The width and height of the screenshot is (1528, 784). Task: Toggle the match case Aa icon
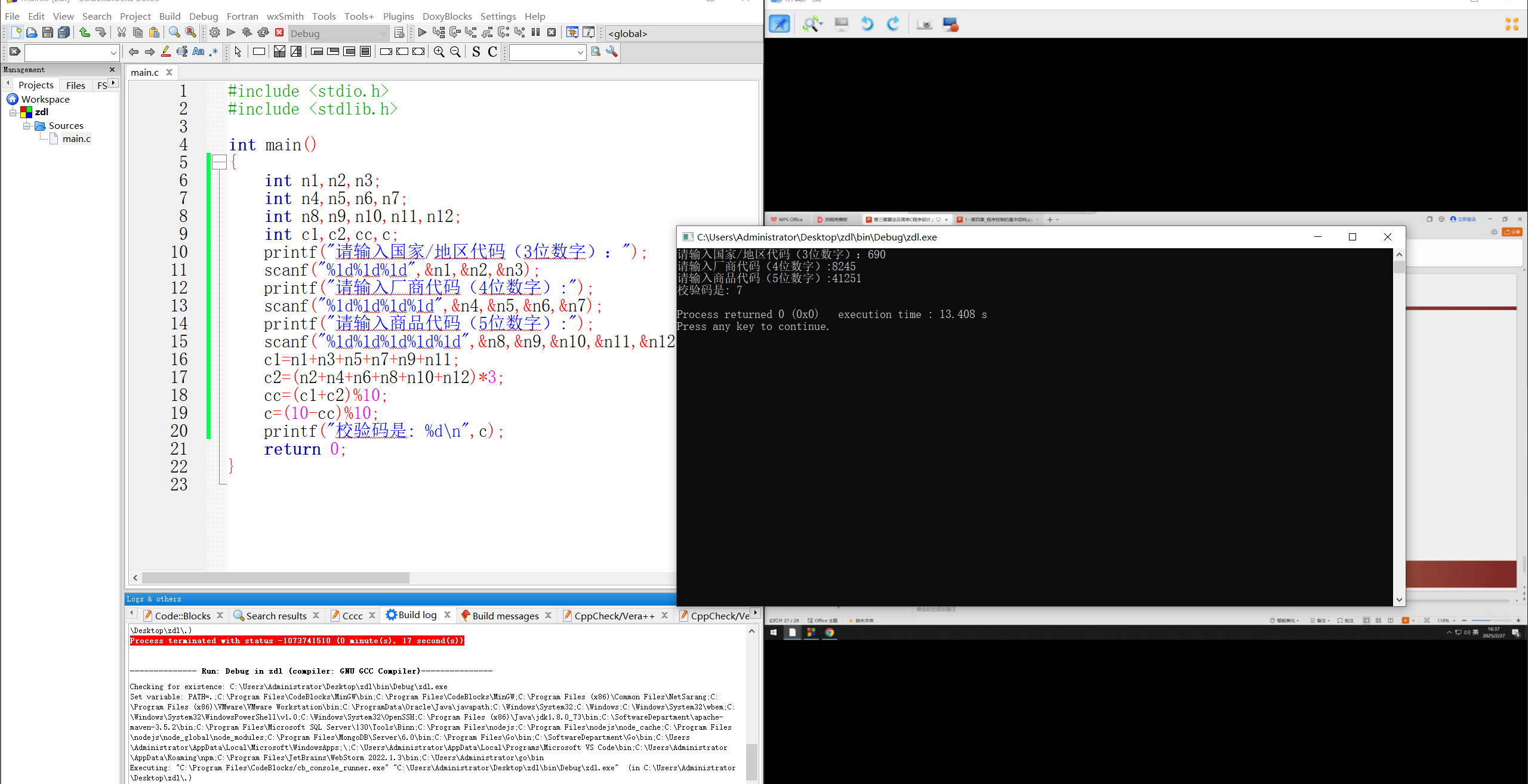[198, 52]
